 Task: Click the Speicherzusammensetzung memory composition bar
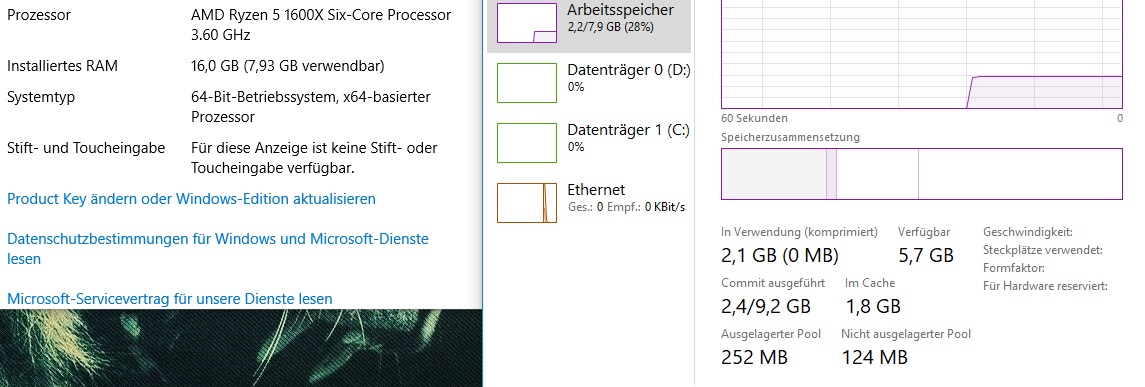pos(922,174)
